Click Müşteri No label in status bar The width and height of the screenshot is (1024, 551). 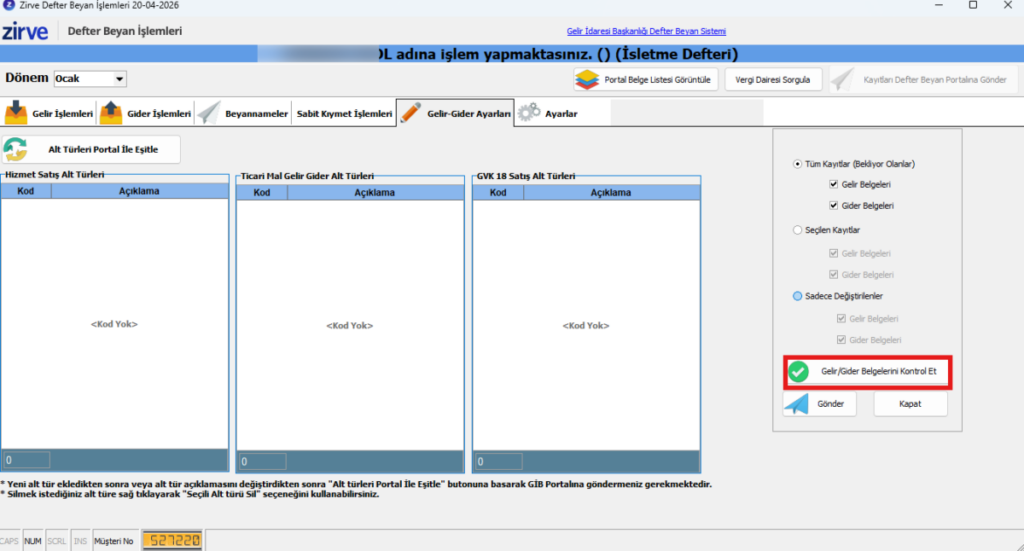click(114, 541)
